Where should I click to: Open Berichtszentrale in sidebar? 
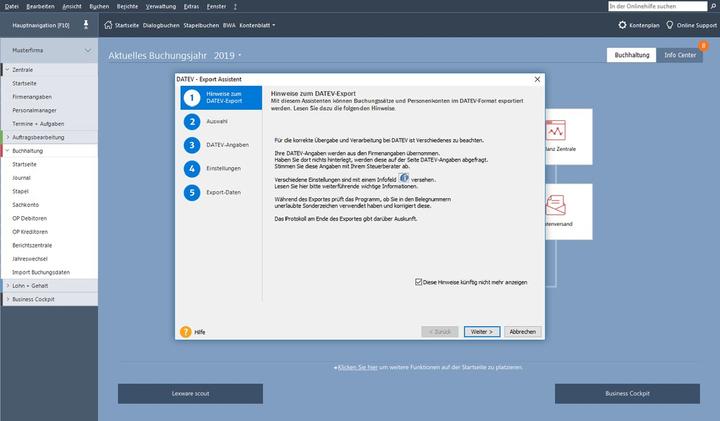point(32,245)
